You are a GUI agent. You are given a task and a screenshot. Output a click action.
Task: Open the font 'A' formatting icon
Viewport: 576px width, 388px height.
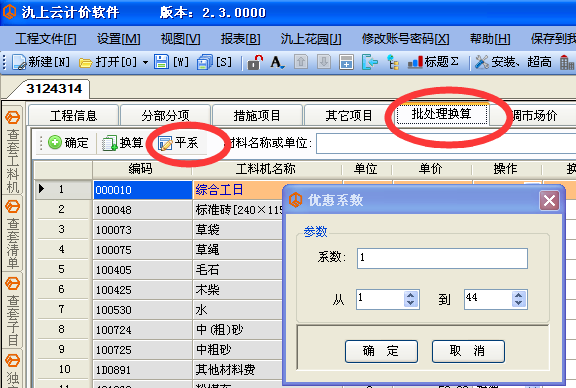tap(277, 62)
